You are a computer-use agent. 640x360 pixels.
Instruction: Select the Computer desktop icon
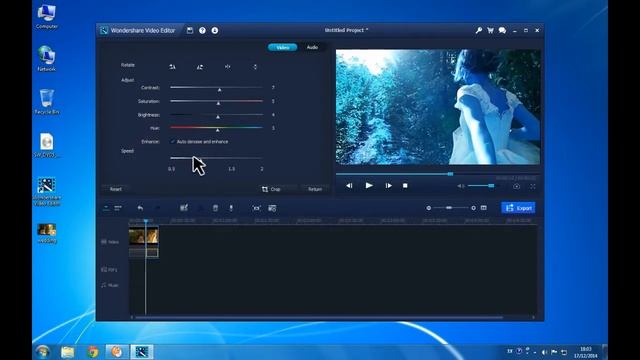(47, 17)
